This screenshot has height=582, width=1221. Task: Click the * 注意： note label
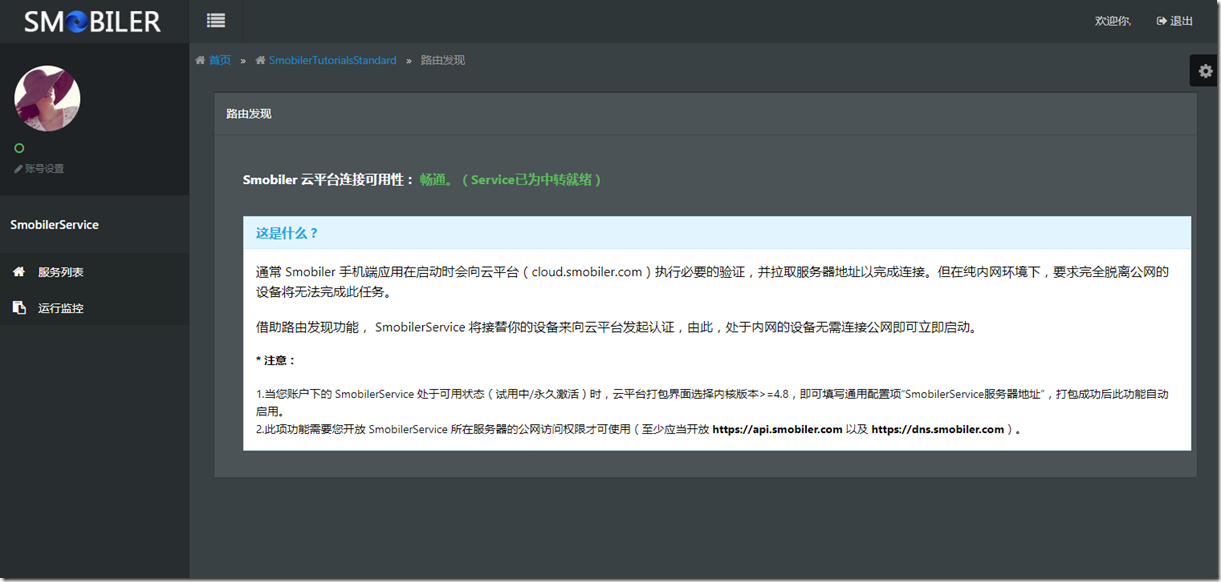276,360
